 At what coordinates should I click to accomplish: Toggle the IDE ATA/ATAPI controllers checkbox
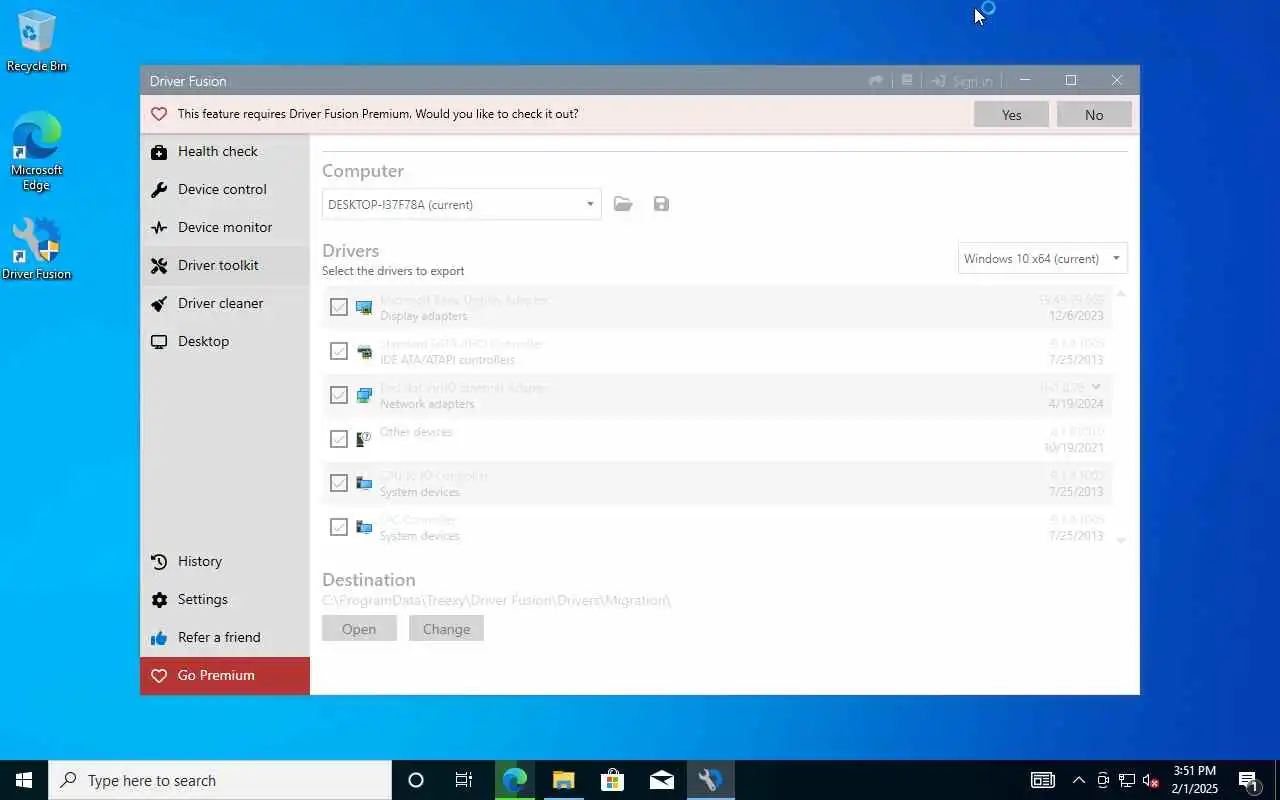[x=339, y=351]
